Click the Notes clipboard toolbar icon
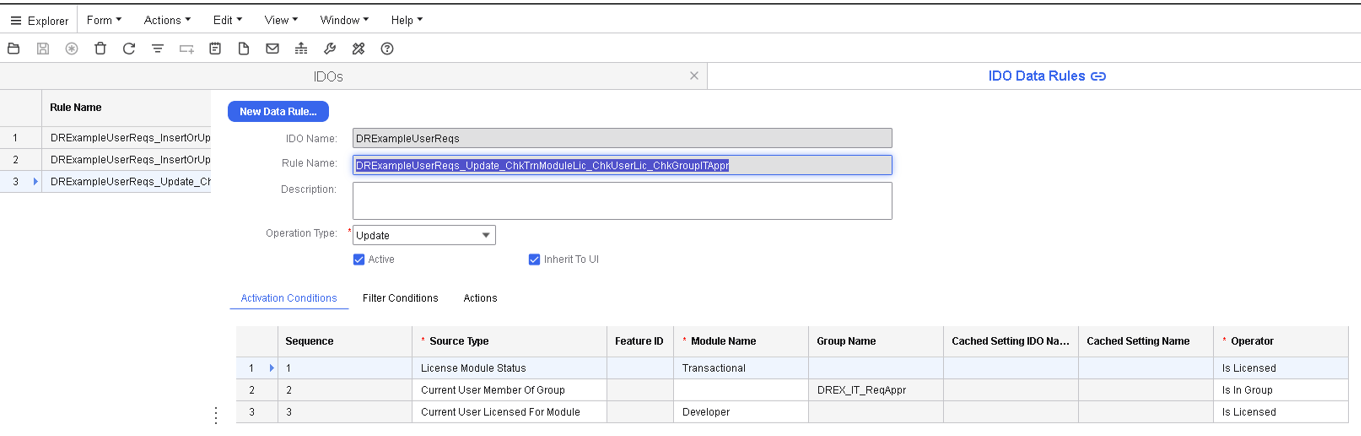Screen dimensions: 1361x436 point(215,49)
